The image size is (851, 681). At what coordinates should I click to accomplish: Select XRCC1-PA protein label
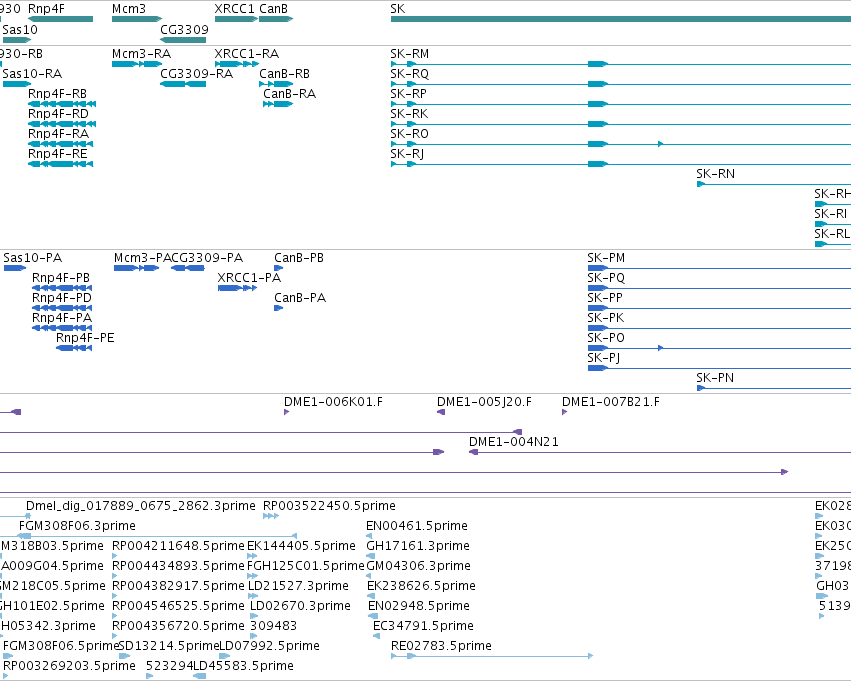tap(249, 278)
